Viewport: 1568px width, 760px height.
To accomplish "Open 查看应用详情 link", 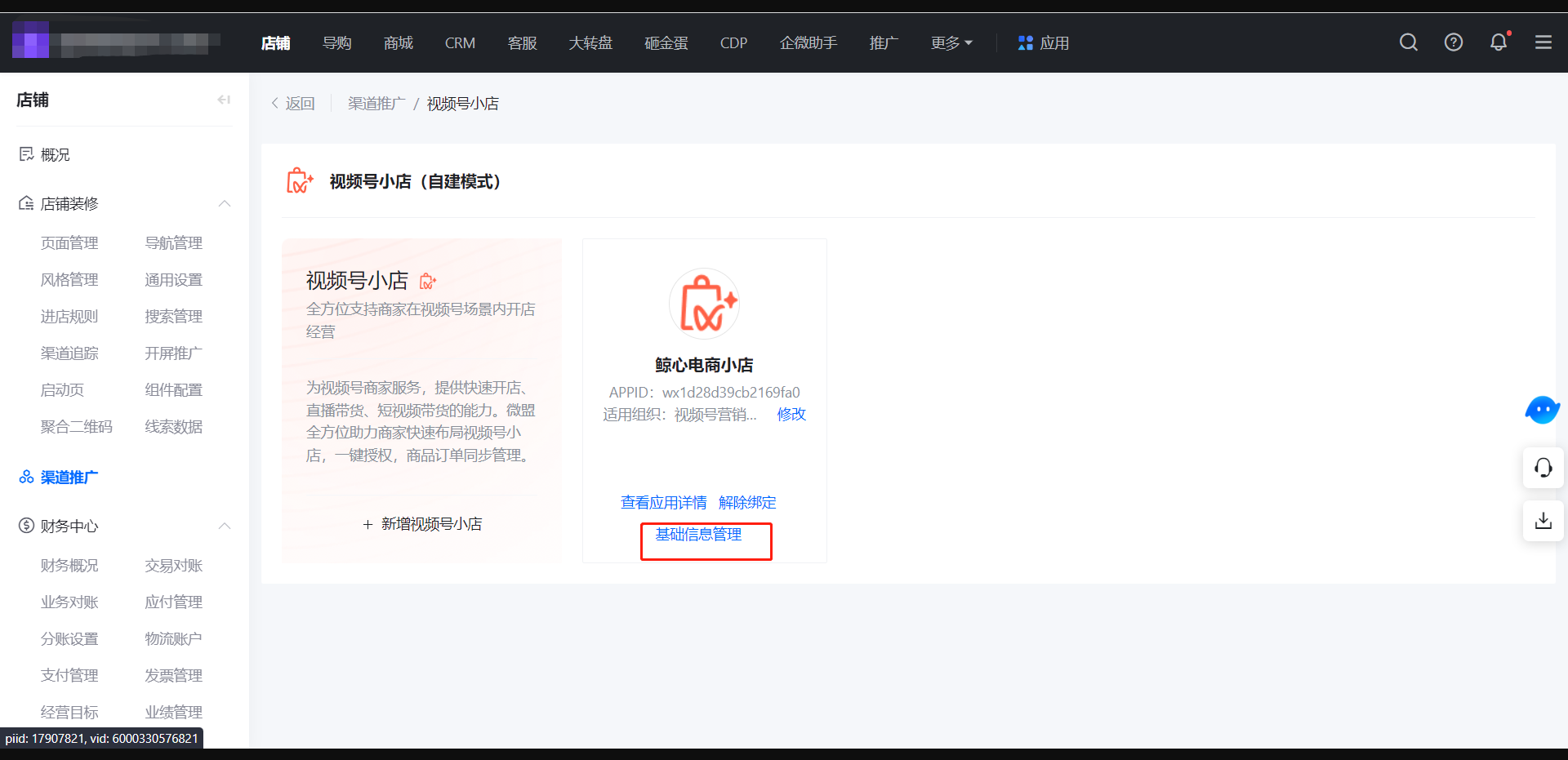I will [664, 502].
